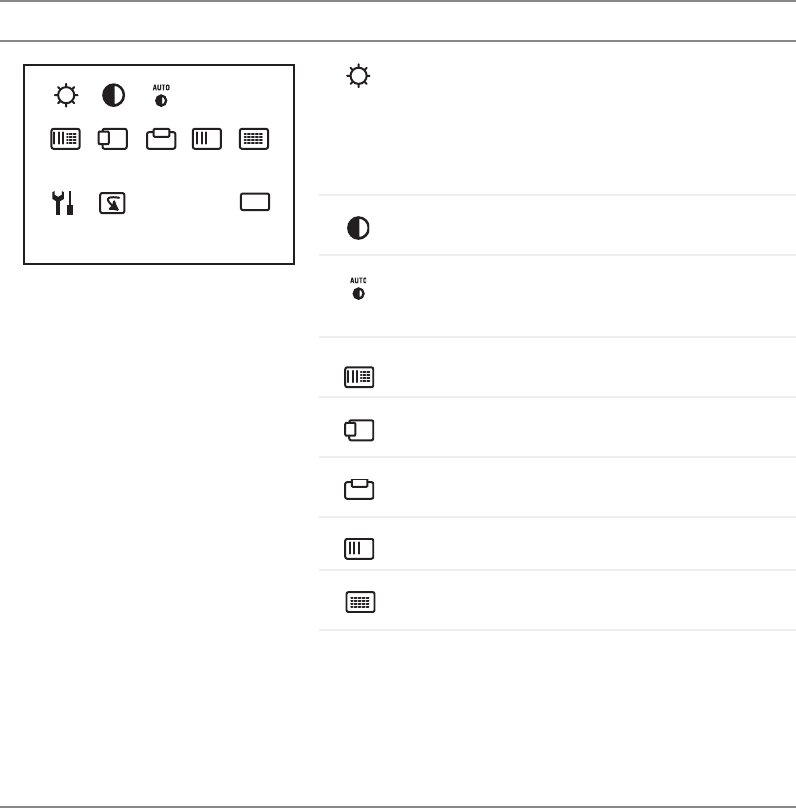Select the Contrast half-circle icon in the menu box
The image size is (796, 808).
coord(113,96)
